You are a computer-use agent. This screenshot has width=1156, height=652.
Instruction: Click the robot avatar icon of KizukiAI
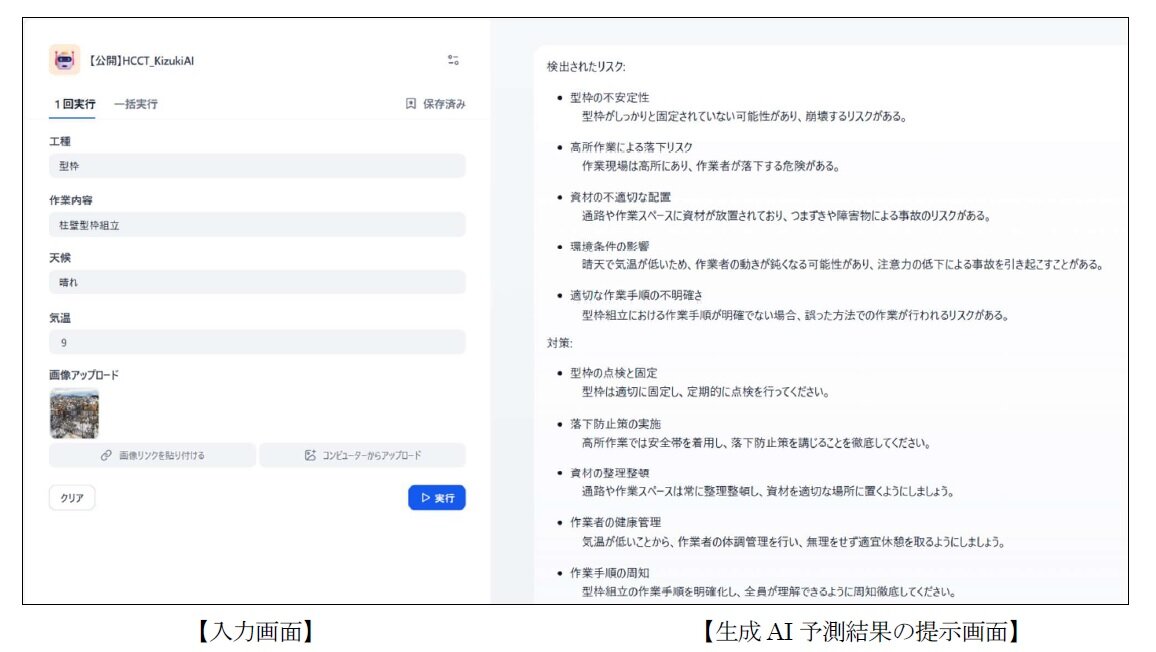click(65, 60)
